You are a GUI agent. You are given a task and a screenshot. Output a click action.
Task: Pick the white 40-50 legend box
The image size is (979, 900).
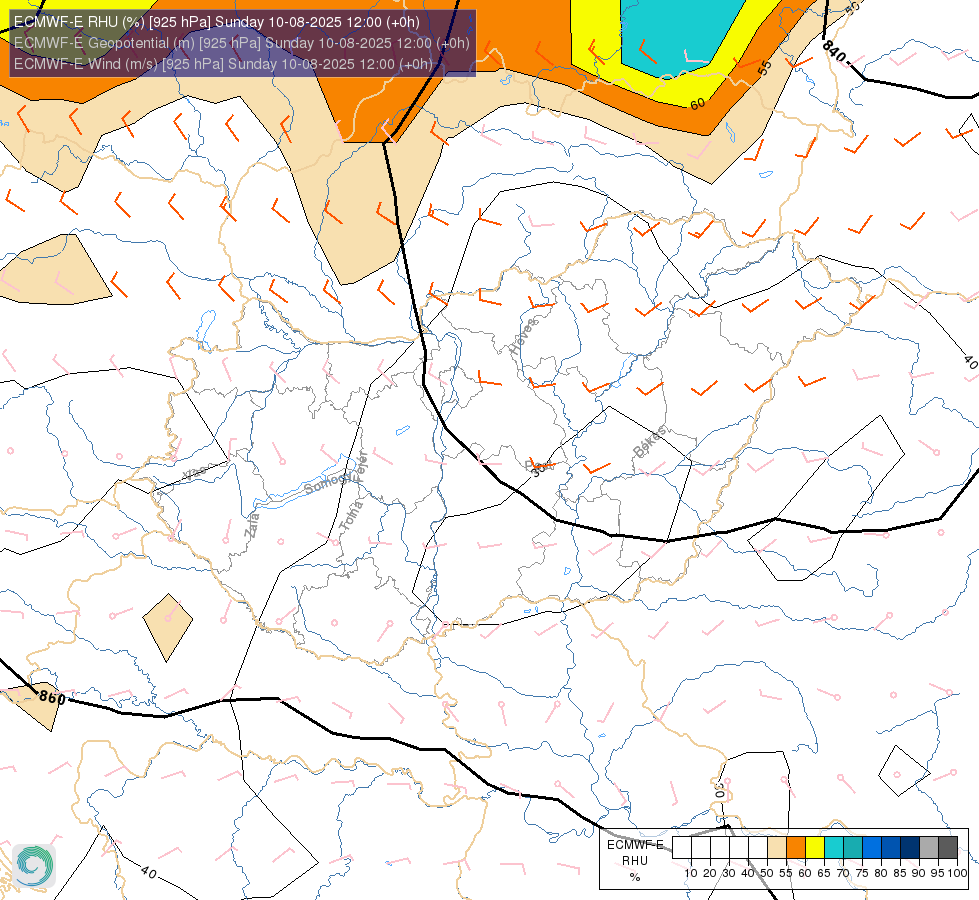point(758,848)
